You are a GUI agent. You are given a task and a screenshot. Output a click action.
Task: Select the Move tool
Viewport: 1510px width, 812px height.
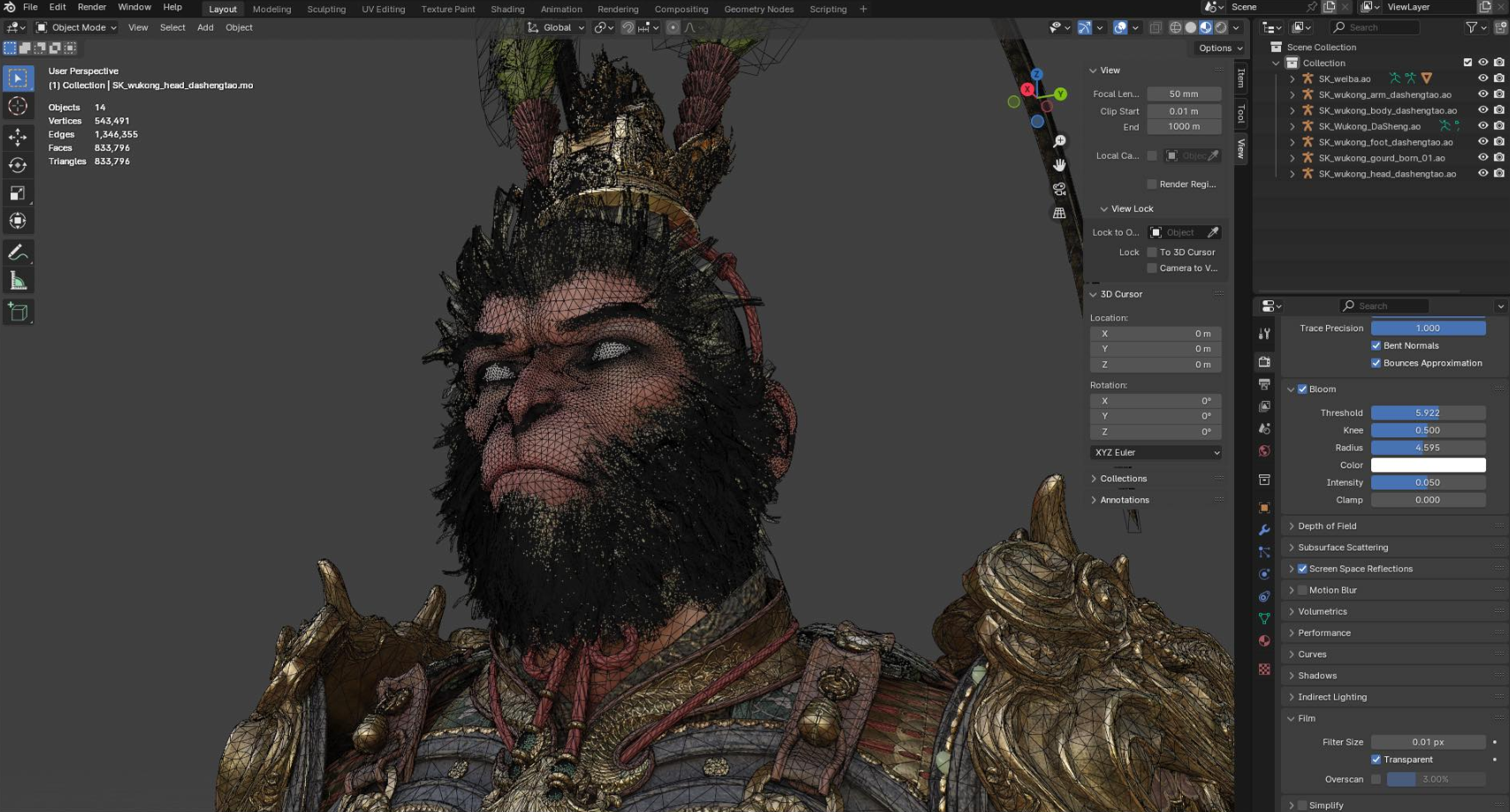pos(18,137)
